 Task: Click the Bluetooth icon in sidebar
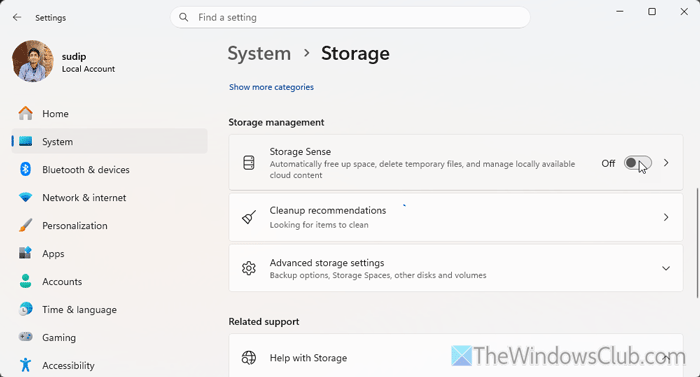click(25, 169)
